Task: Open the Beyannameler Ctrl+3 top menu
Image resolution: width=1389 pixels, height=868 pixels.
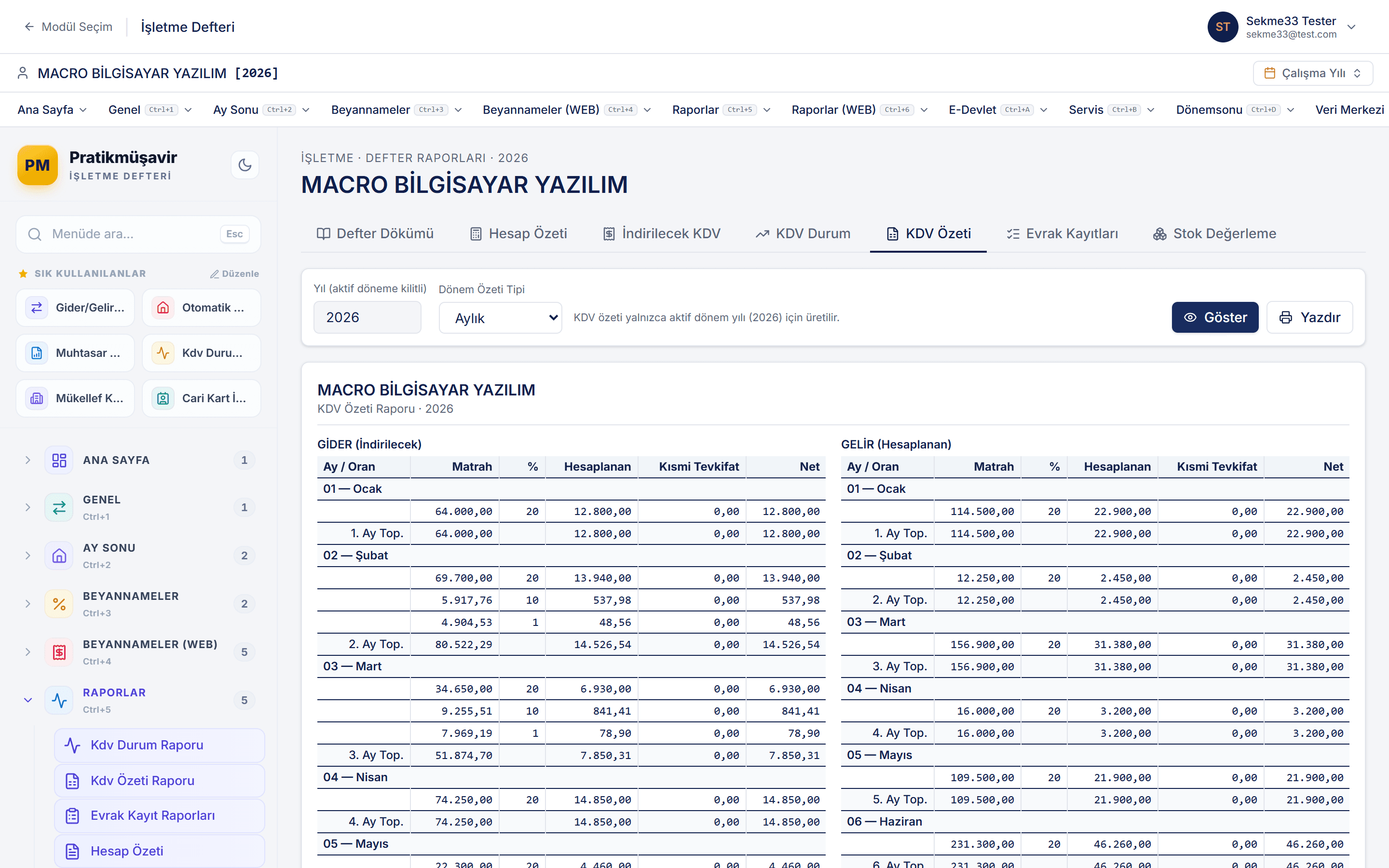Action: click(x=397, y=109)
